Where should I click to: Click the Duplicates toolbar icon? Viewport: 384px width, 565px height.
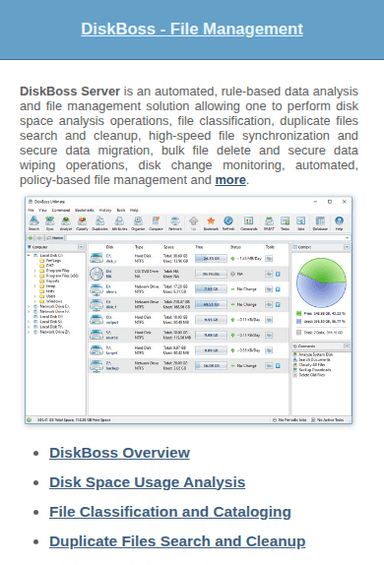(100, 223)
